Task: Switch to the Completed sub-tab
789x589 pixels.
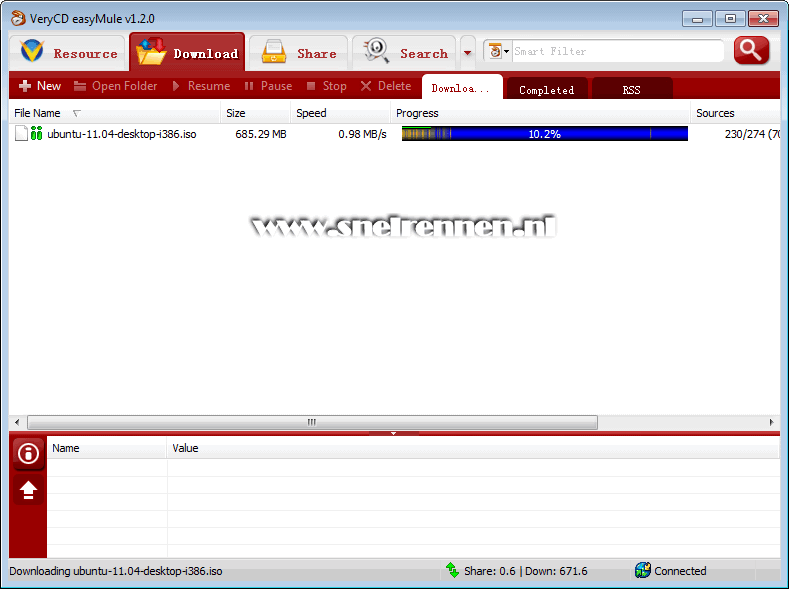Action: [546, 90]
